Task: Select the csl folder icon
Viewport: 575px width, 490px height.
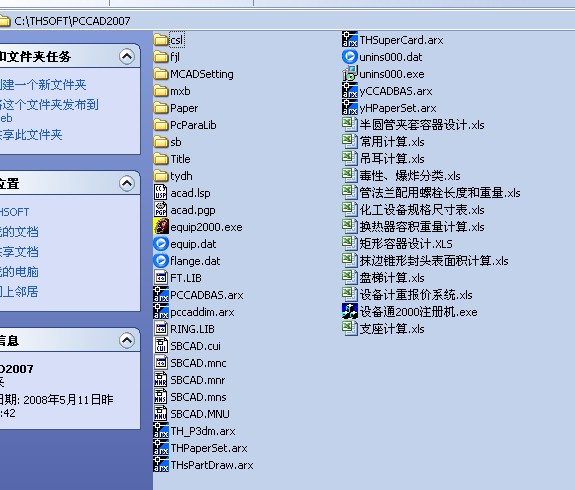Action: [161, 40]
